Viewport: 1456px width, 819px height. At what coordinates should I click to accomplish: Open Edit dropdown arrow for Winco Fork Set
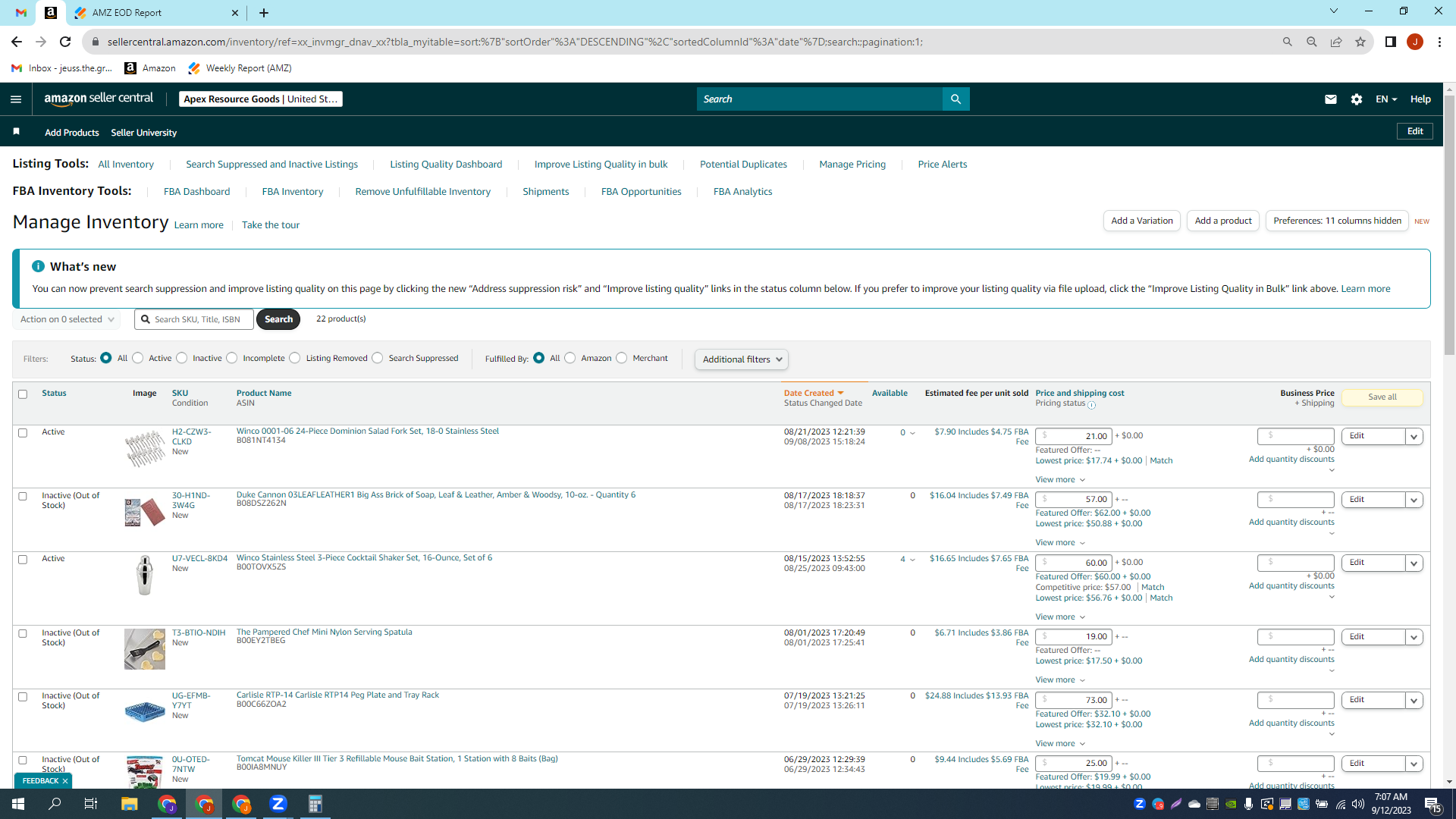1414,437
